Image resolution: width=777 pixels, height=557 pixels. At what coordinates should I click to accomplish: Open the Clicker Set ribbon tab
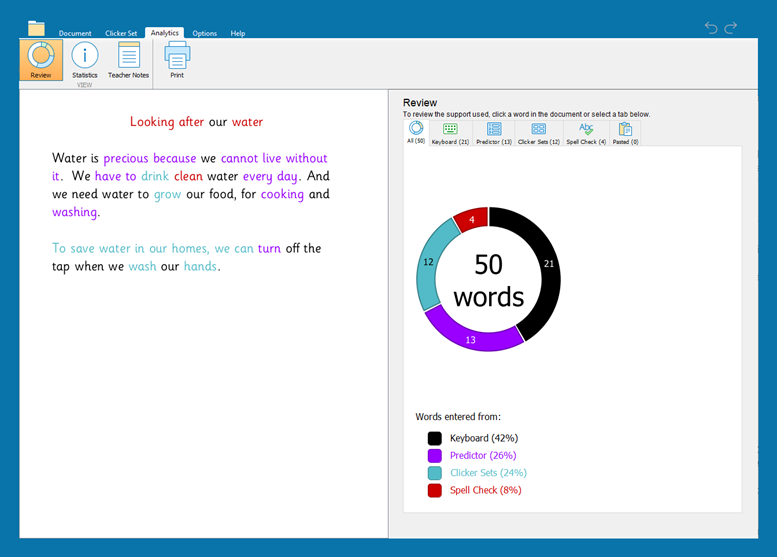(x=122, y=33)
